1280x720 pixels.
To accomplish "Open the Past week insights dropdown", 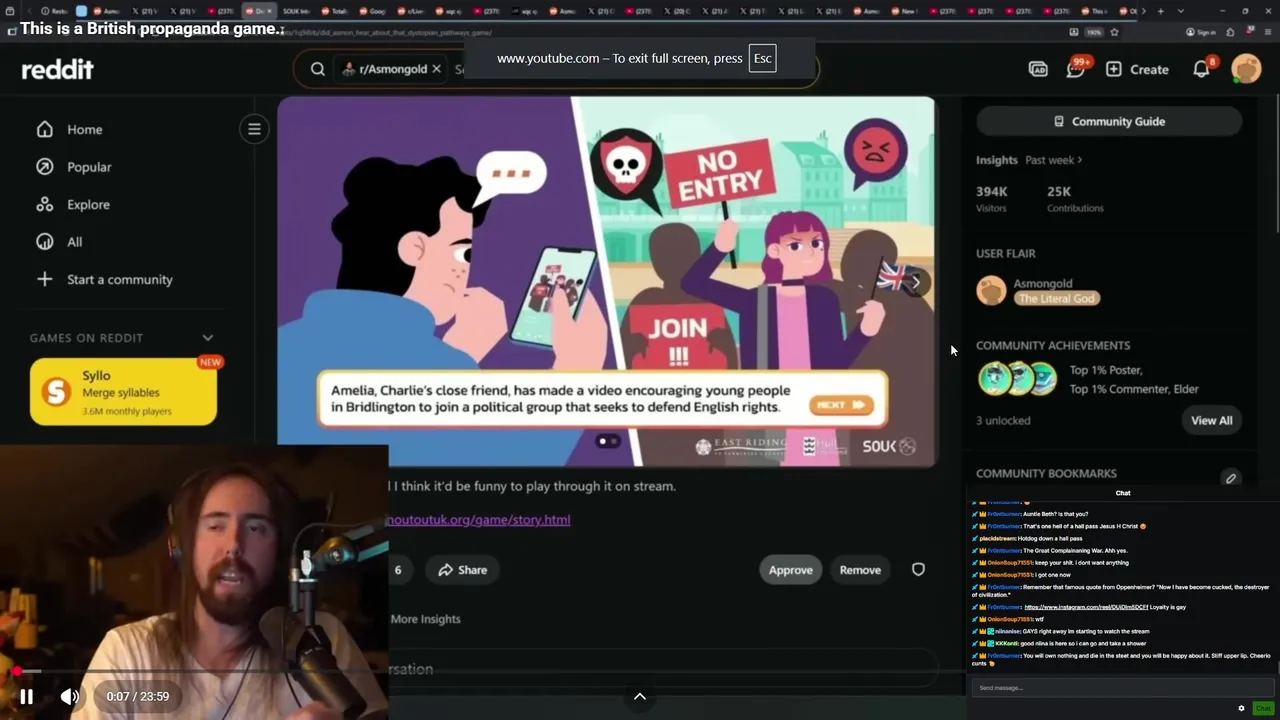I will [x=1053, y=160].
